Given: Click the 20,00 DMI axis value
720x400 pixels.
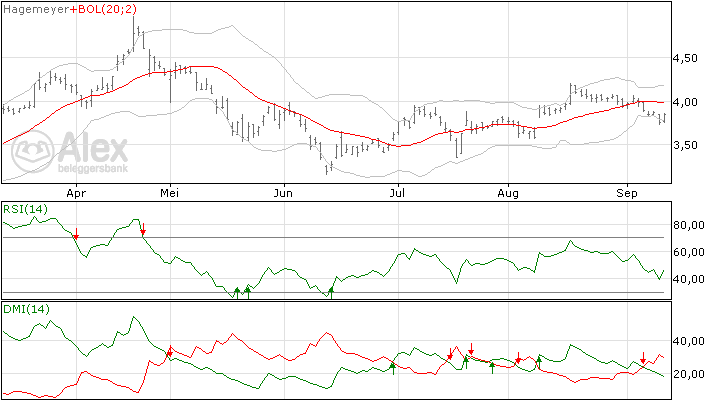Looking at the screenshot, I should [689, 374].
